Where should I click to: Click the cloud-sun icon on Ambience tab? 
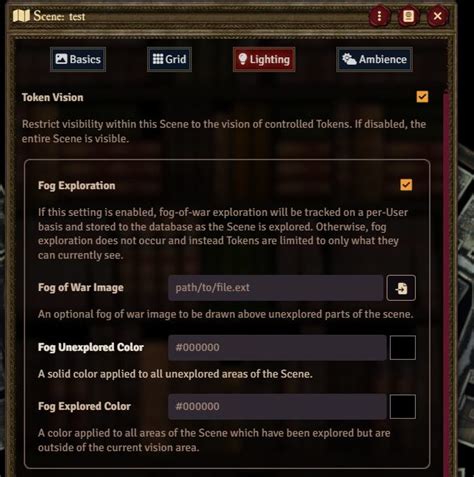[349, 59]
